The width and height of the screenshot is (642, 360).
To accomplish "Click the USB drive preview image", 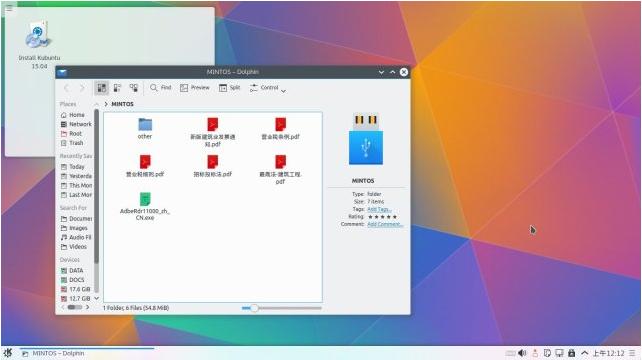I will click(x=366, y=139).
